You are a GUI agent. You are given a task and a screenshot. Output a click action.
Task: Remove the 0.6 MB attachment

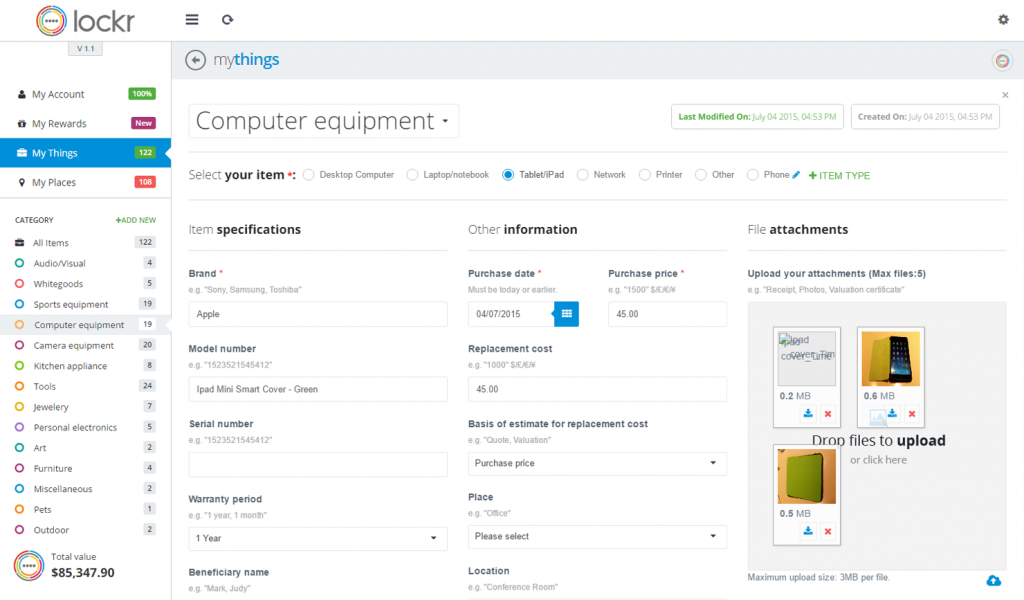[x=912, y=413]
